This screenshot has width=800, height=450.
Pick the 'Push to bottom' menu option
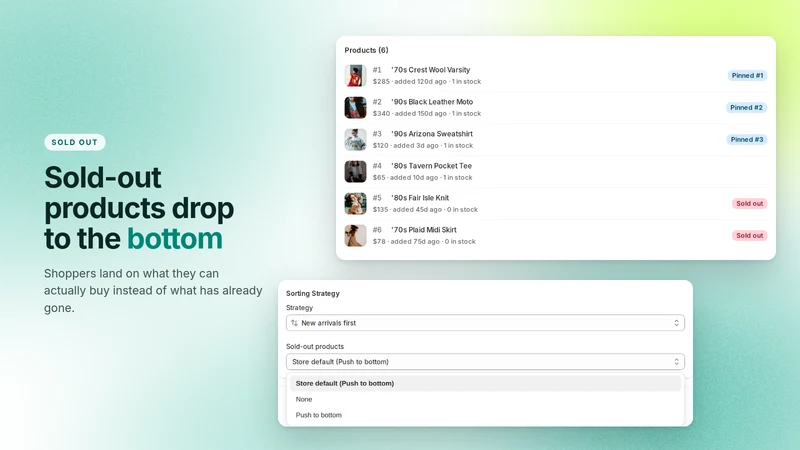(318, 415)
